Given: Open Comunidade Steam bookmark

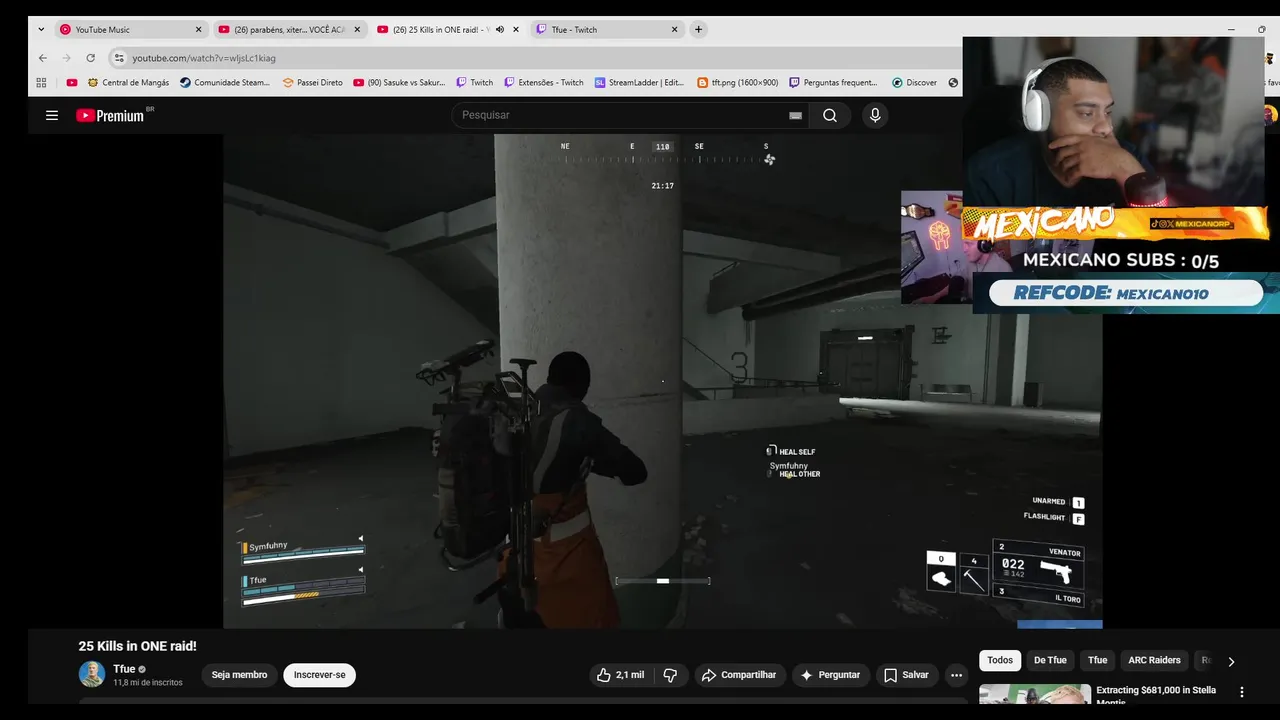Looking at the screenshot, I should click(225, 83).
